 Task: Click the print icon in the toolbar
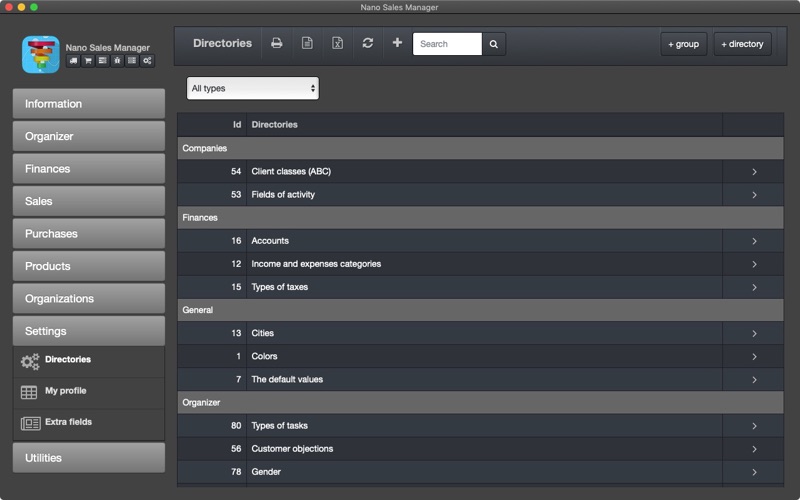[277, 43]
